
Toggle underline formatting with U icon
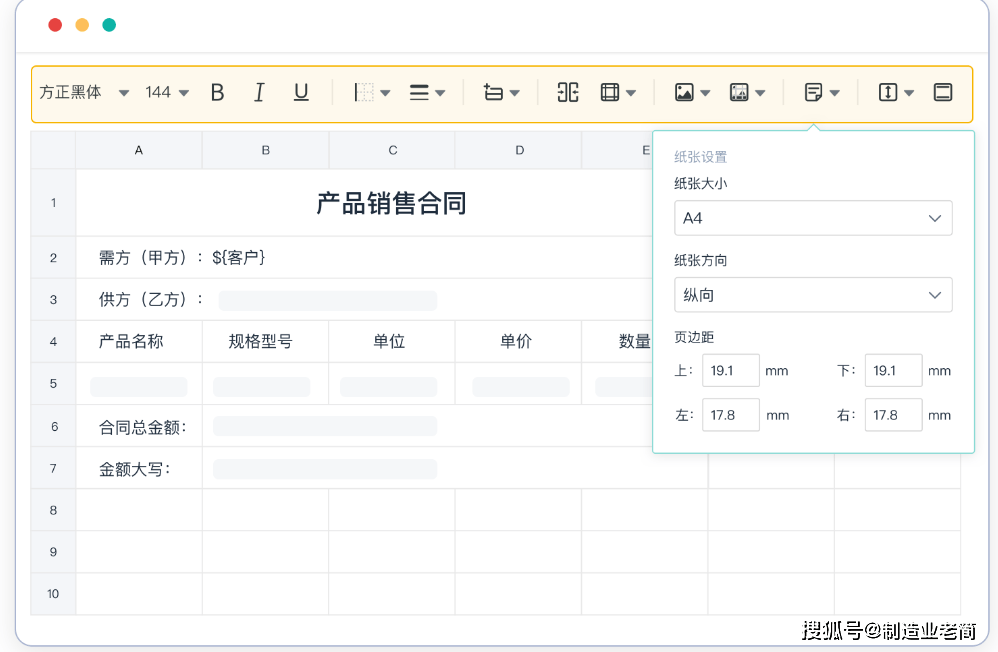click(301, 93)
